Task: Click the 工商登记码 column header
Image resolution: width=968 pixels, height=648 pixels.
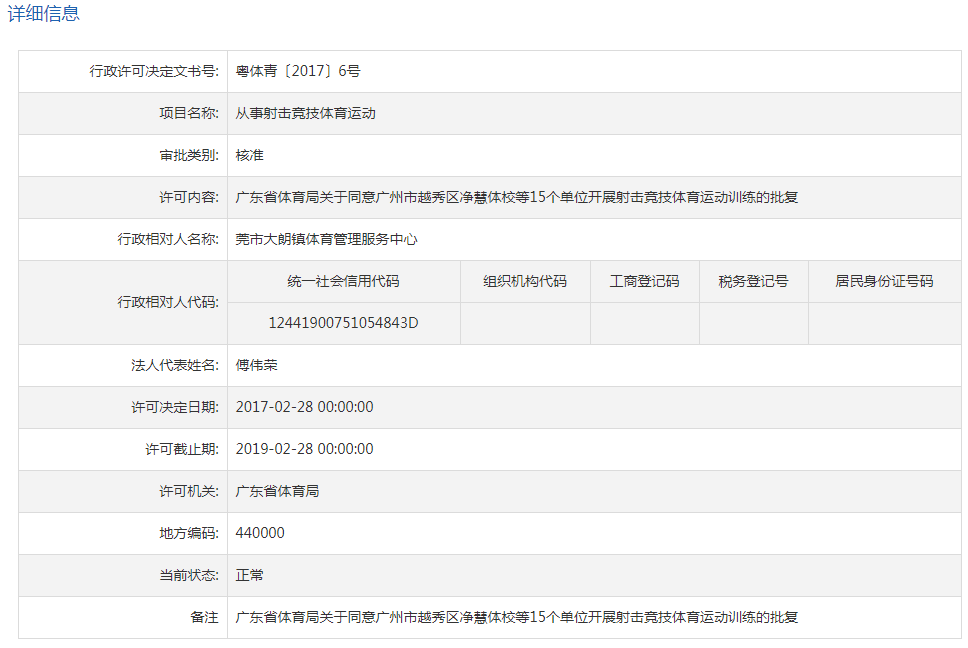Action: click(644, 281)
